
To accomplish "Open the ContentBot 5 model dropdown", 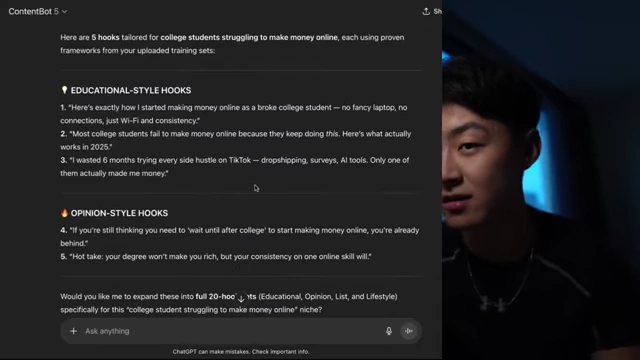I will 38,11.
